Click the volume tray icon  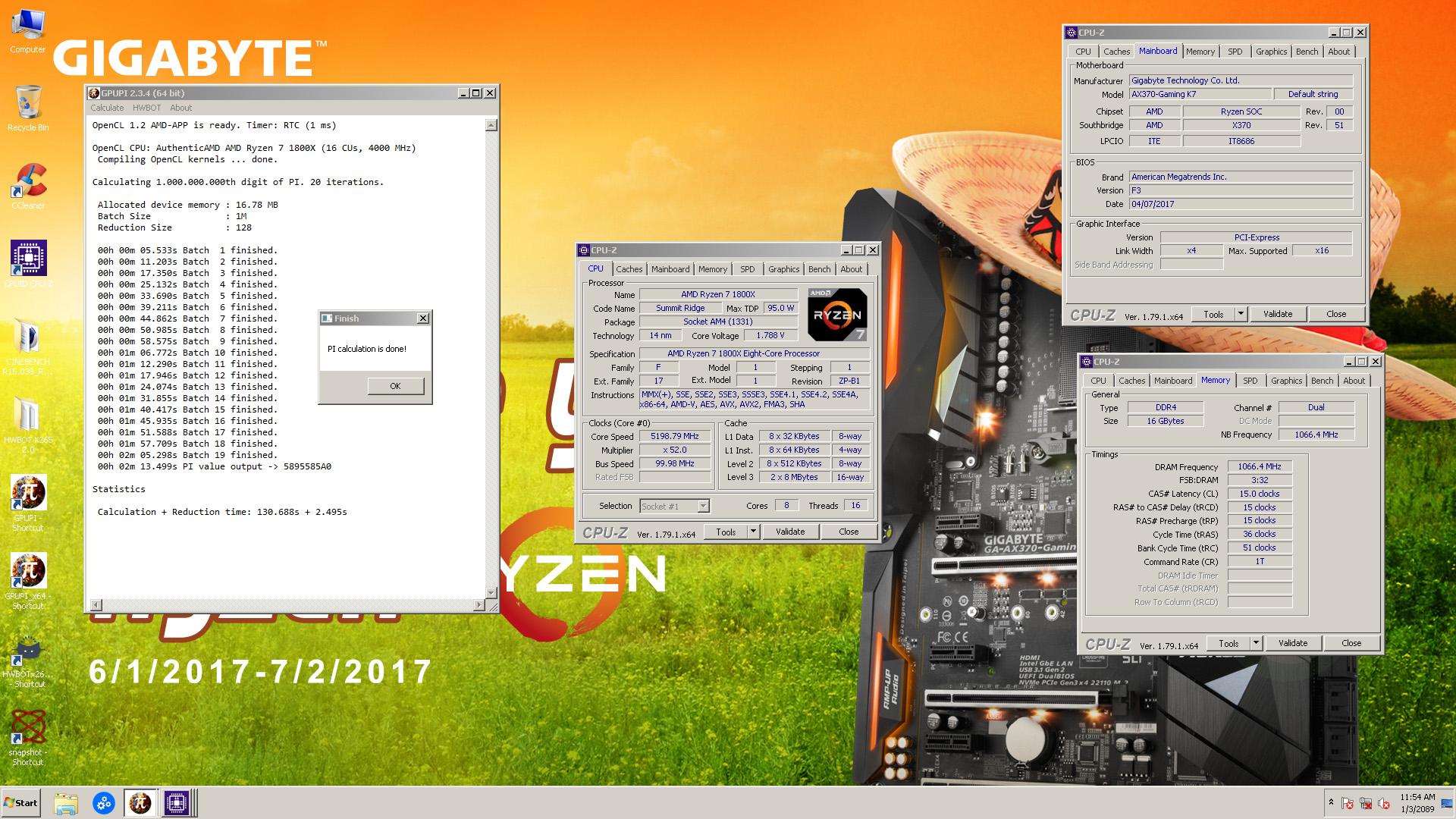[x=1384, y=803]
